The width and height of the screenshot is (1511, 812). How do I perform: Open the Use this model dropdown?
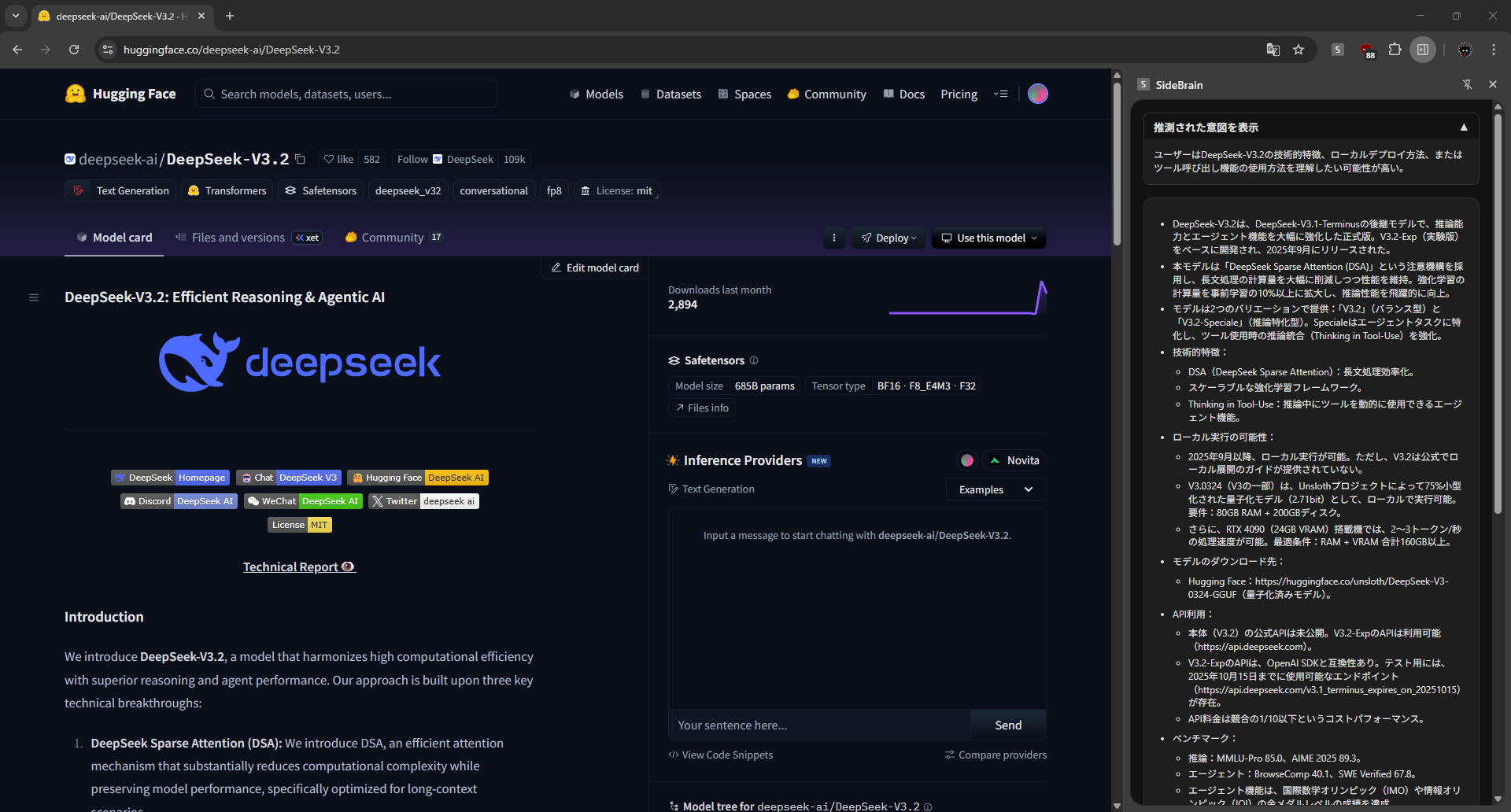(x=989, y=238)
